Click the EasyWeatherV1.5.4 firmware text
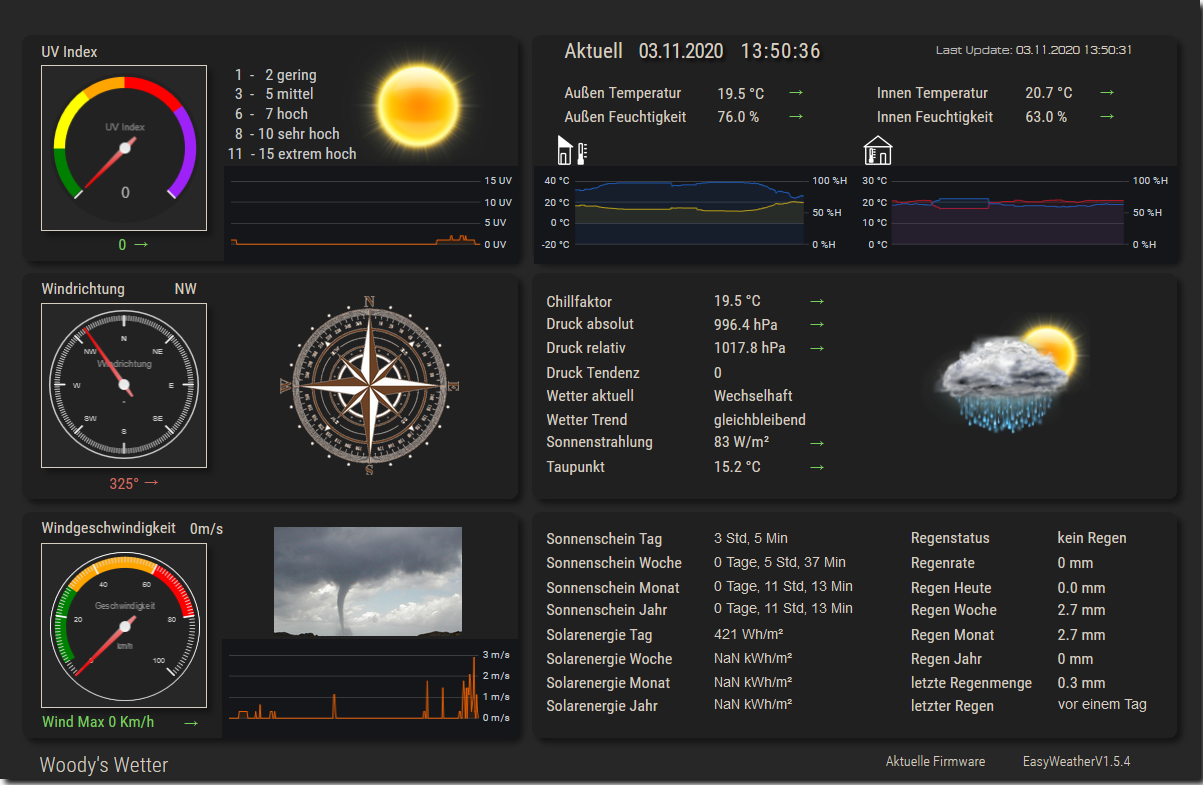Viewport: 1203px width, 785px height. [x=1076, y=762]
